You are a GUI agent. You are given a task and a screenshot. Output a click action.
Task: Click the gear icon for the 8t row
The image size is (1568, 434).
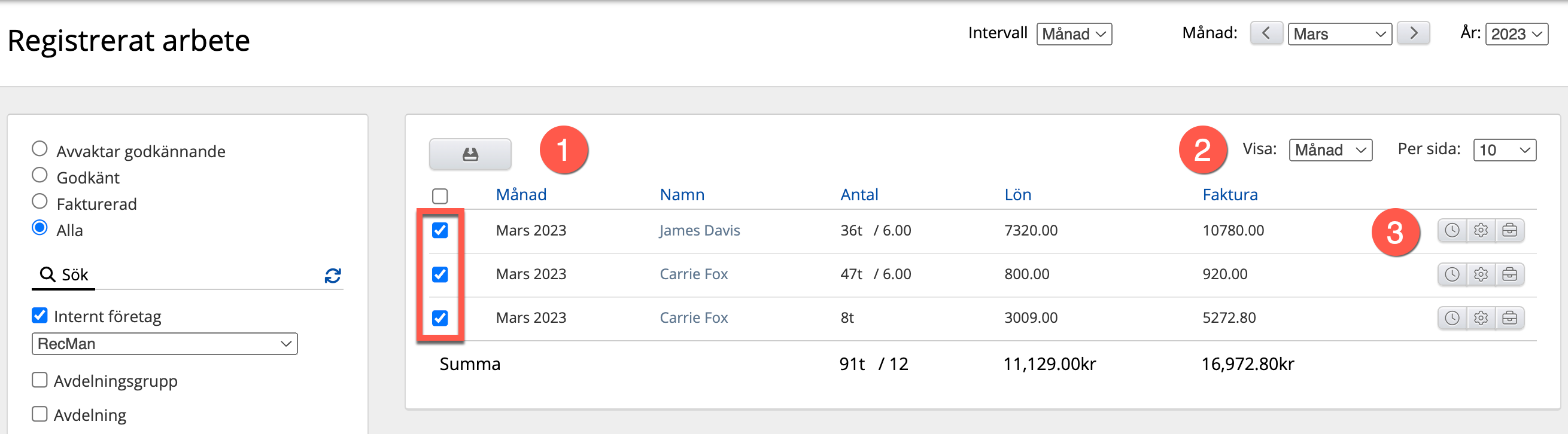pos(1481,318)
